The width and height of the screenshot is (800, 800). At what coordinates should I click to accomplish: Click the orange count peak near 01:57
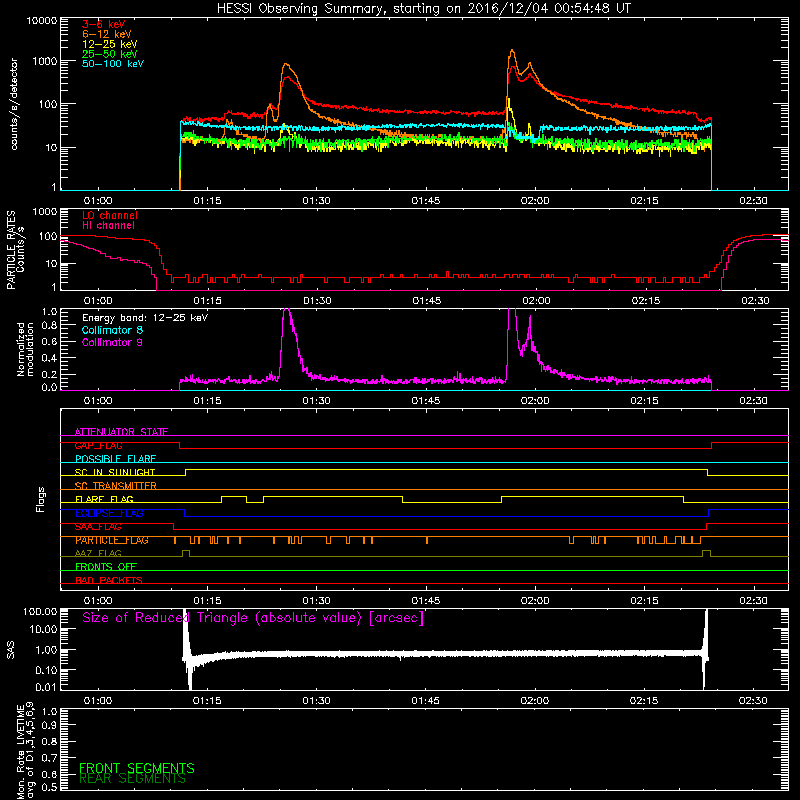pyautogui.click(x=512, y=51)
